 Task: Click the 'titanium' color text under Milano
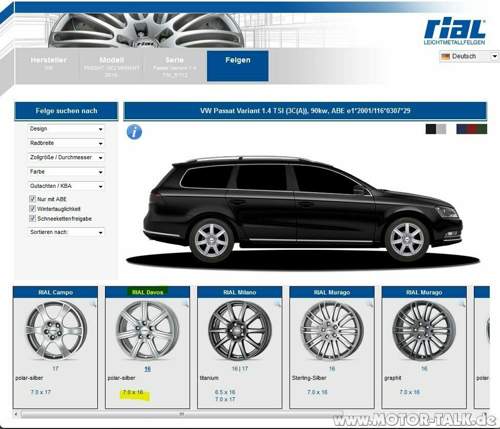pos(209,378)
